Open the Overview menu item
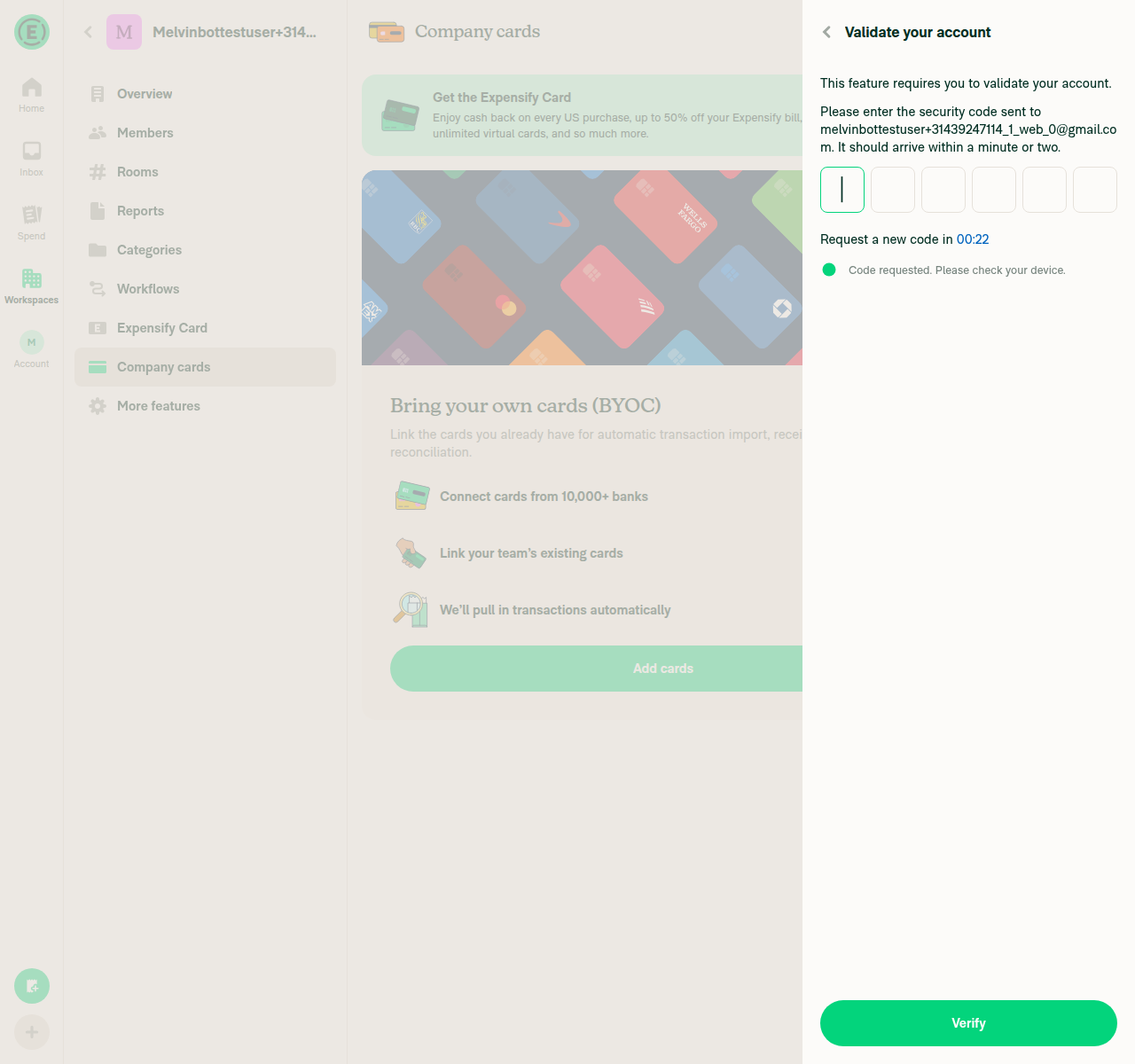 coord(205,94)
